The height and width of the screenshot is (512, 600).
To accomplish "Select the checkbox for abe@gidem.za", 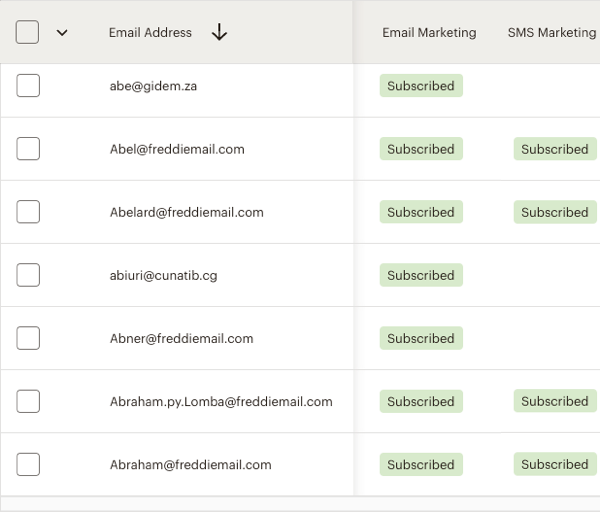I will (28, 86).
